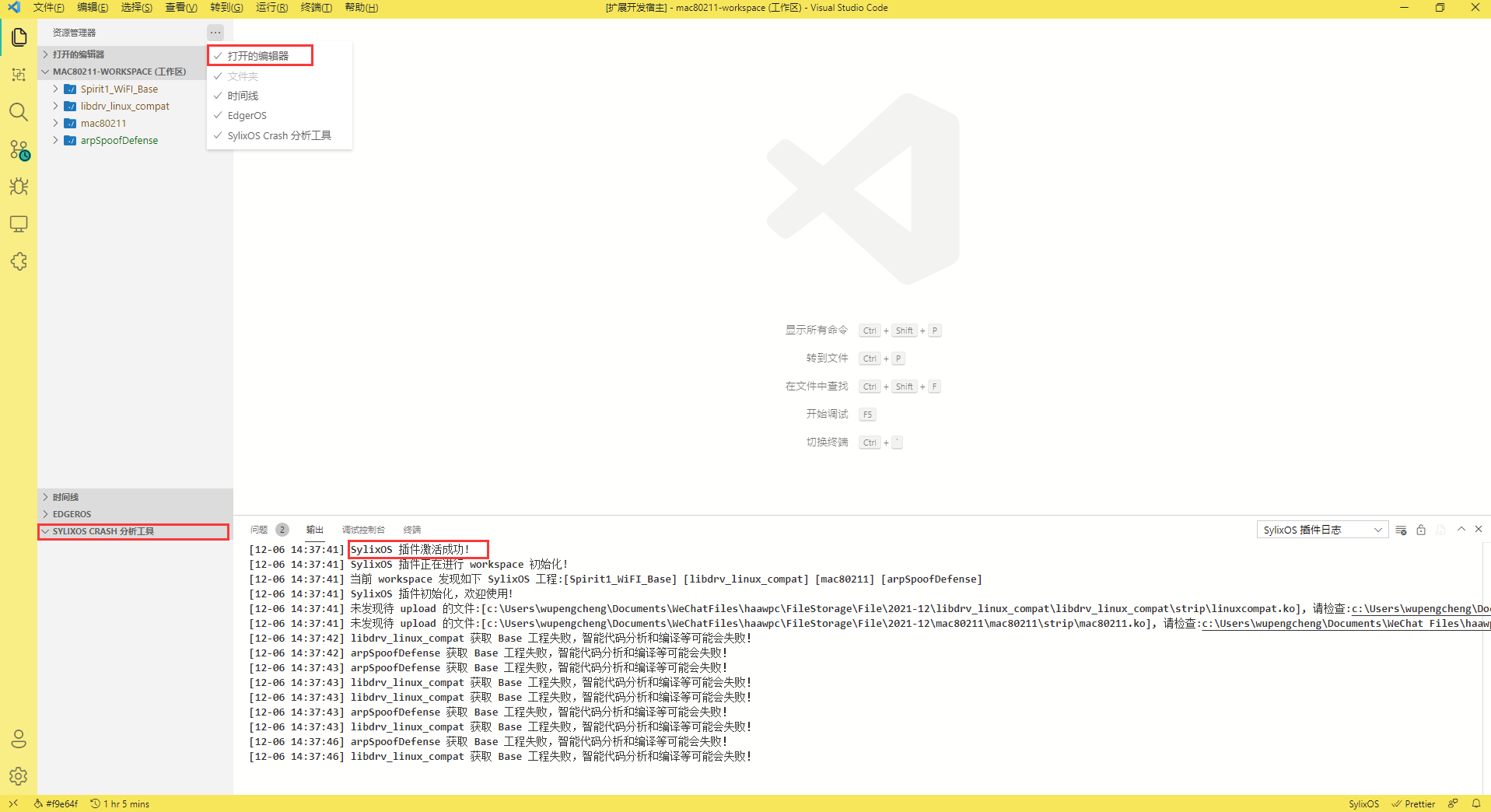The image size is (1491, 812).
Task: Open the SylixOS 插件日志 output channel dropdown
Action: click(1322, 530)
